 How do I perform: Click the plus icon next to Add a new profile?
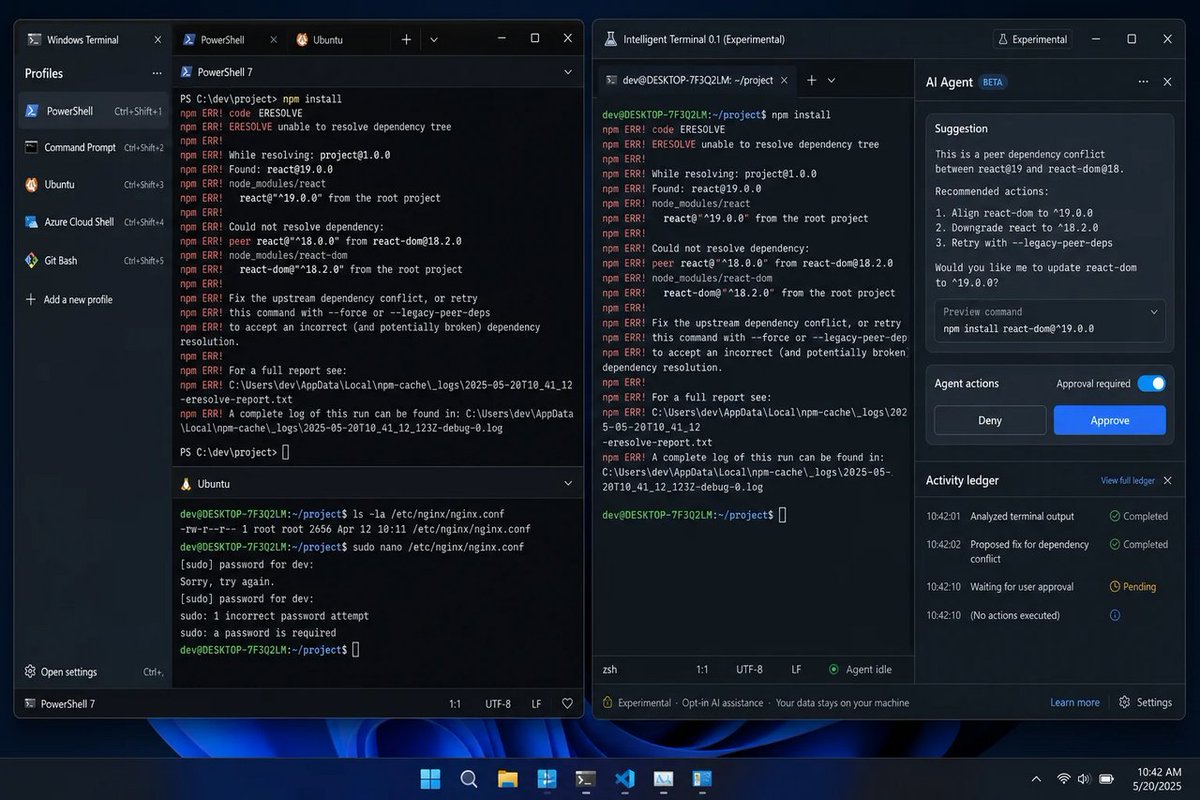[x=31, y=299]
